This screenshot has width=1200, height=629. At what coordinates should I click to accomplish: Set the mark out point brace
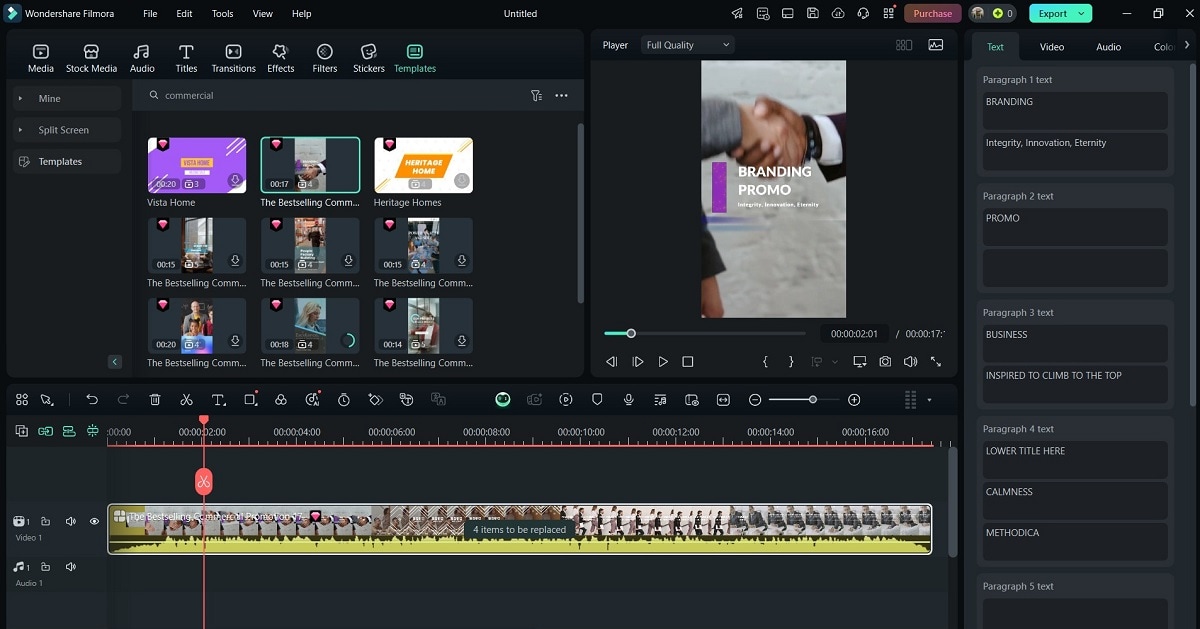(791, 362)
